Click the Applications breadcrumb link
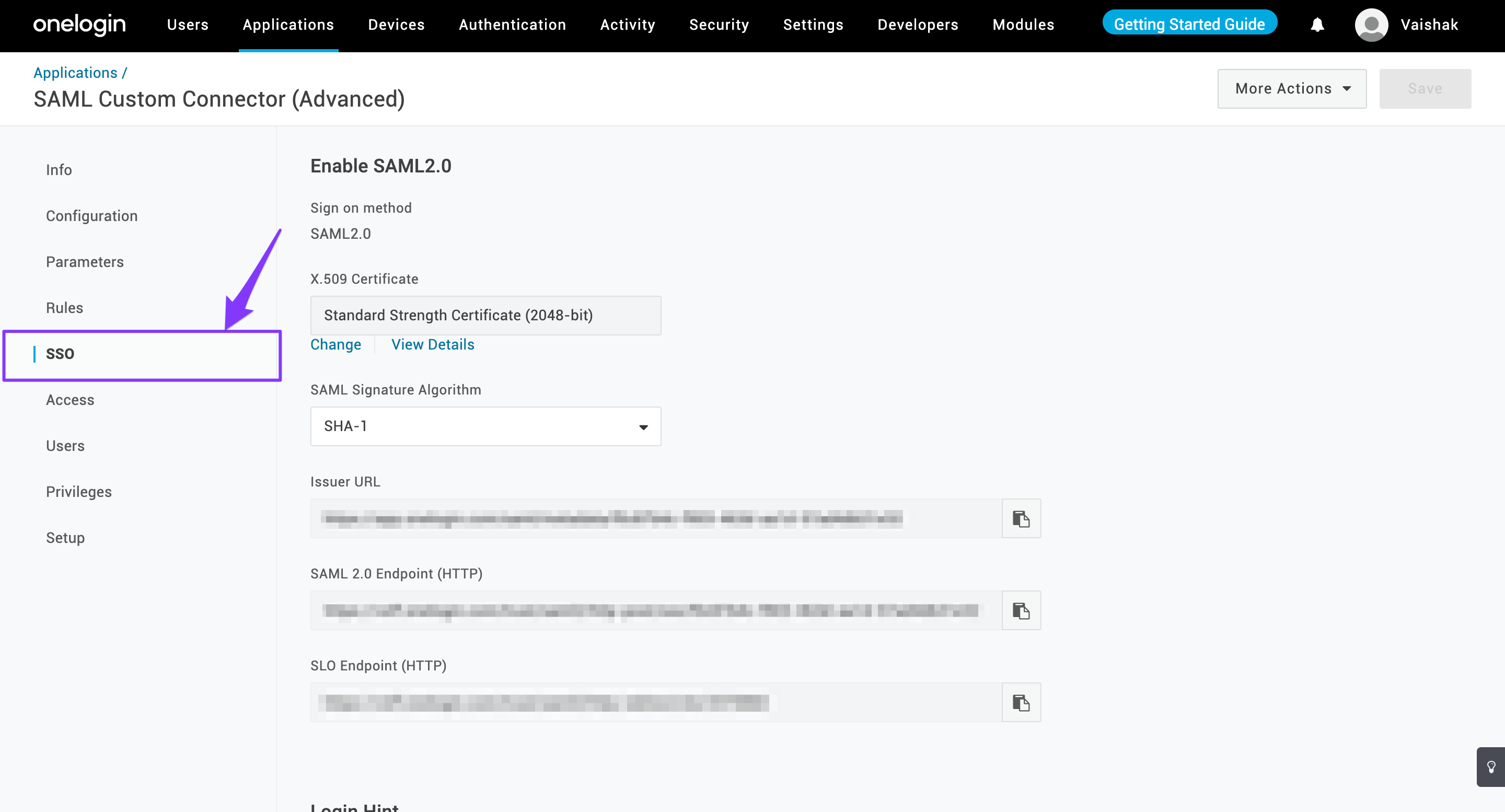Image resolution: width=1505 pixels, height=812 pixels. 75,73
